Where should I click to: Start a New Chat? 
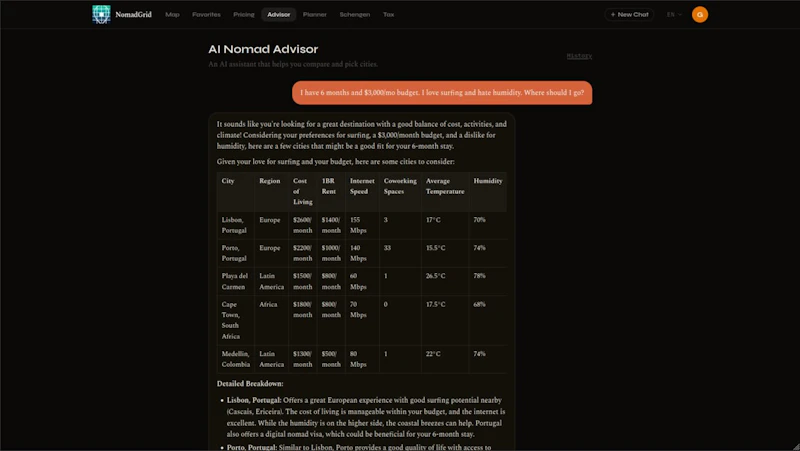(629, 15)
